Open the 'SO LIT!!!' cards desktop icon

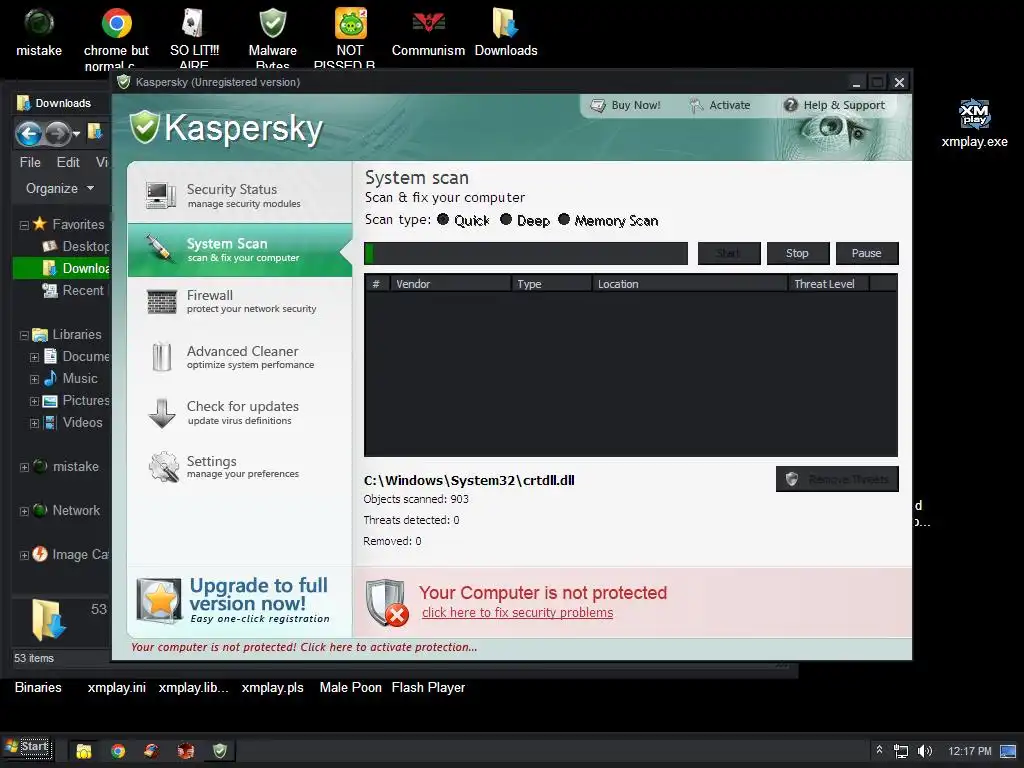pyautogui.click(x=194, y=24)
